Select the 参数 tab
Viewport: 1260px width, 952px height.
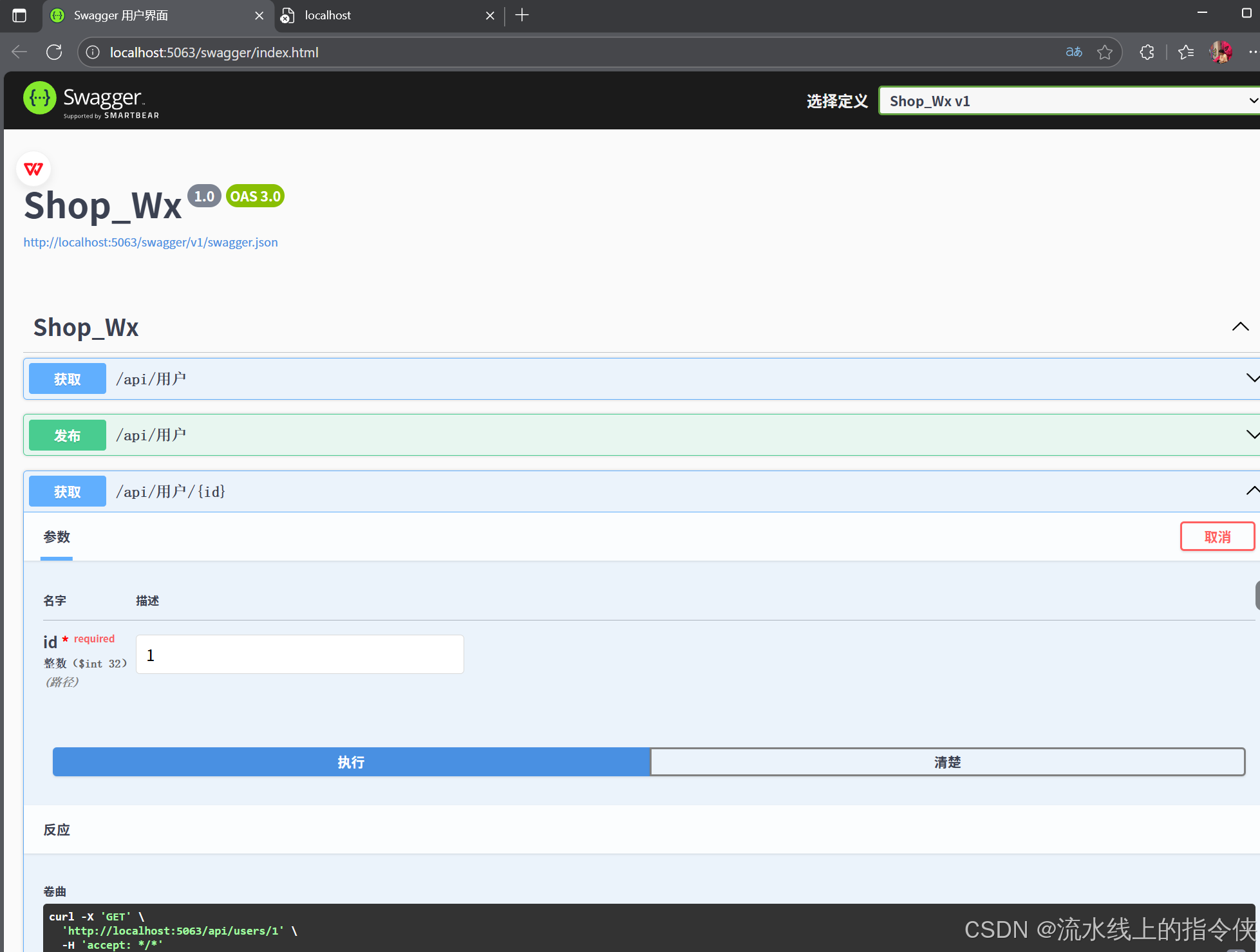tap(57, 537)
